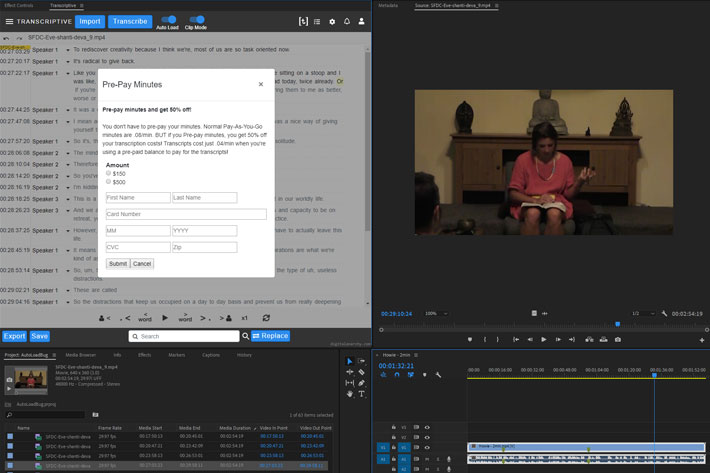Open timeline wrench display settings
Screen dimensions: 710x473
tap(438, 375)
